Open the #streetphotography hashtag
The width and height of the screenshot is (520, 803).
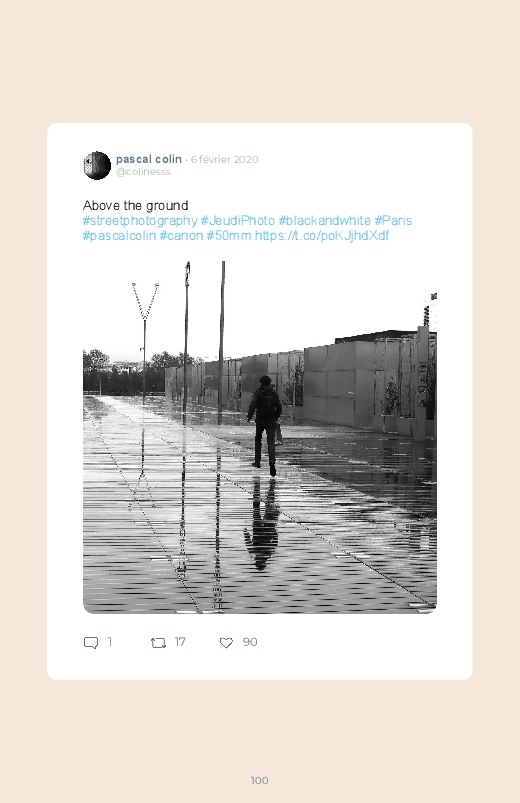tap(140, 221)
